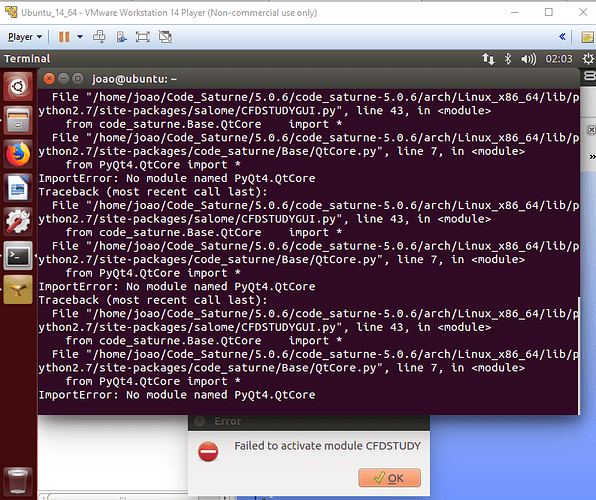Open System Settings from launcher
This screenshot has height=500, width=596.
(18, 222)
